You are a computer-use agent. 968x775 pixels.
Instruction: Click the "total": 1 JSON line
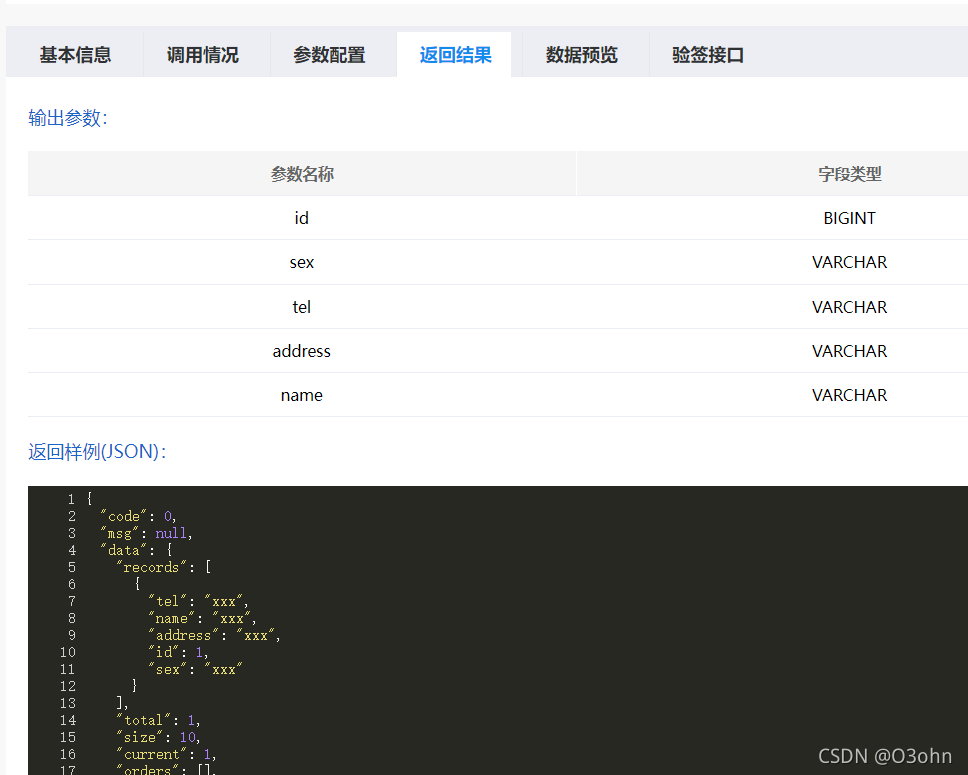tap(159, 720)
